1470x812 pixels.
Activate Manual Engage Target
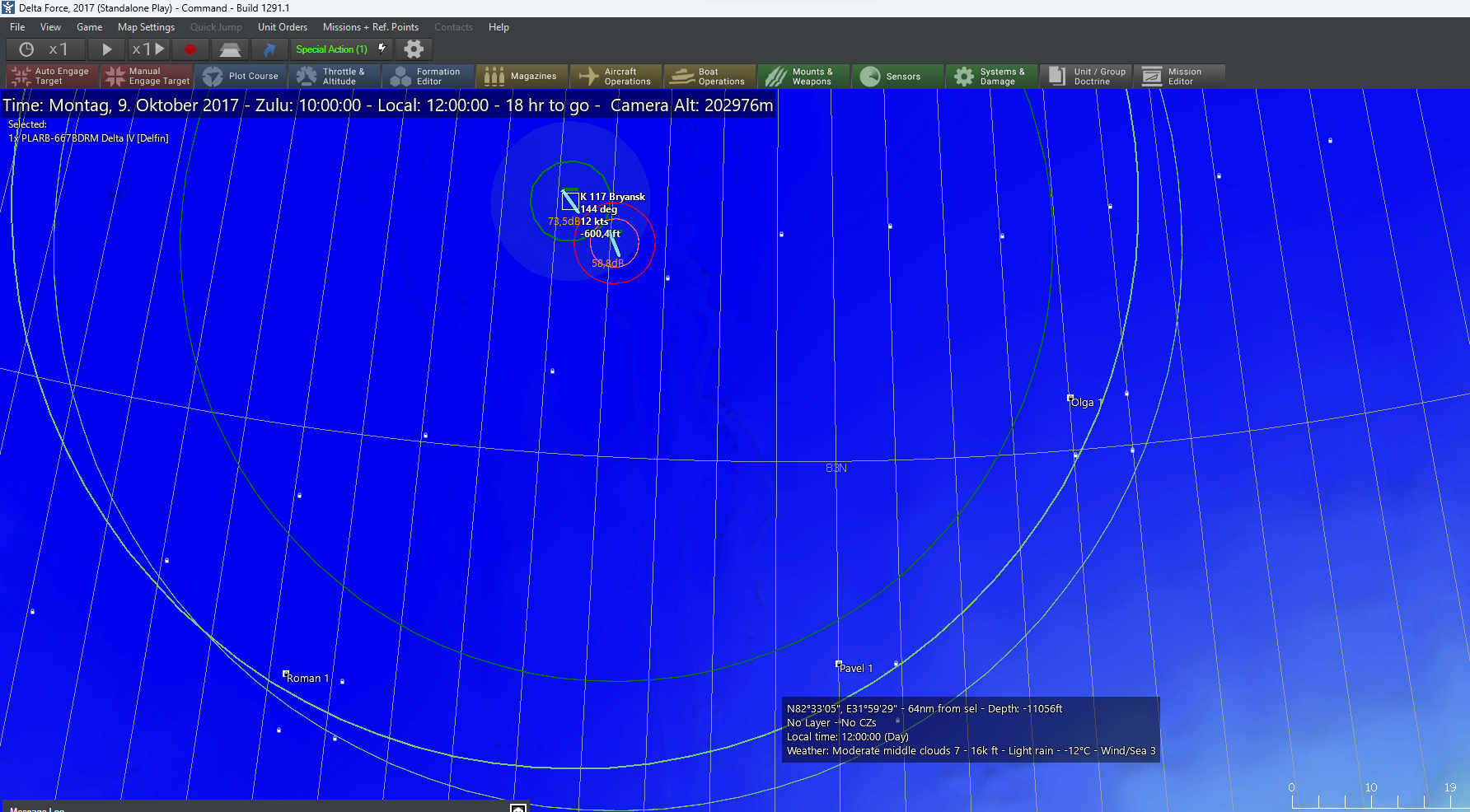tap(147, 77)
